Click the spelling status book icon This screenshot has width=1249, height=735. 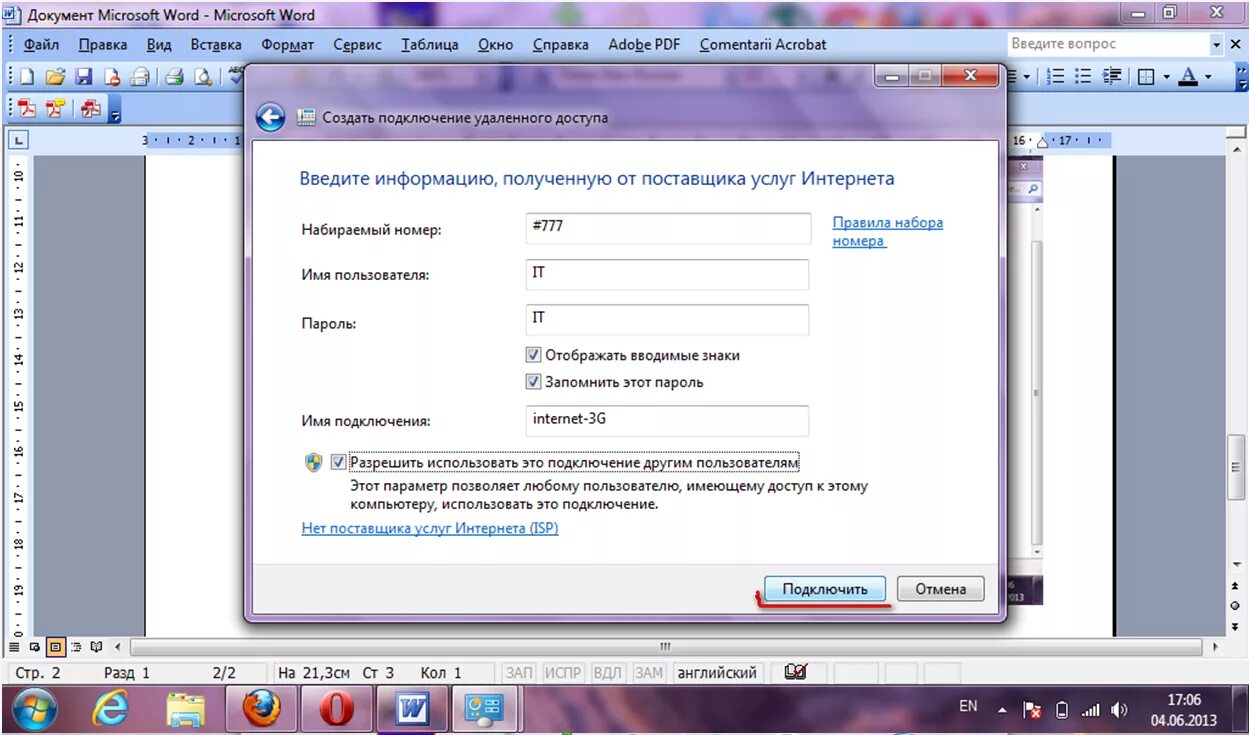coord(796,672)
